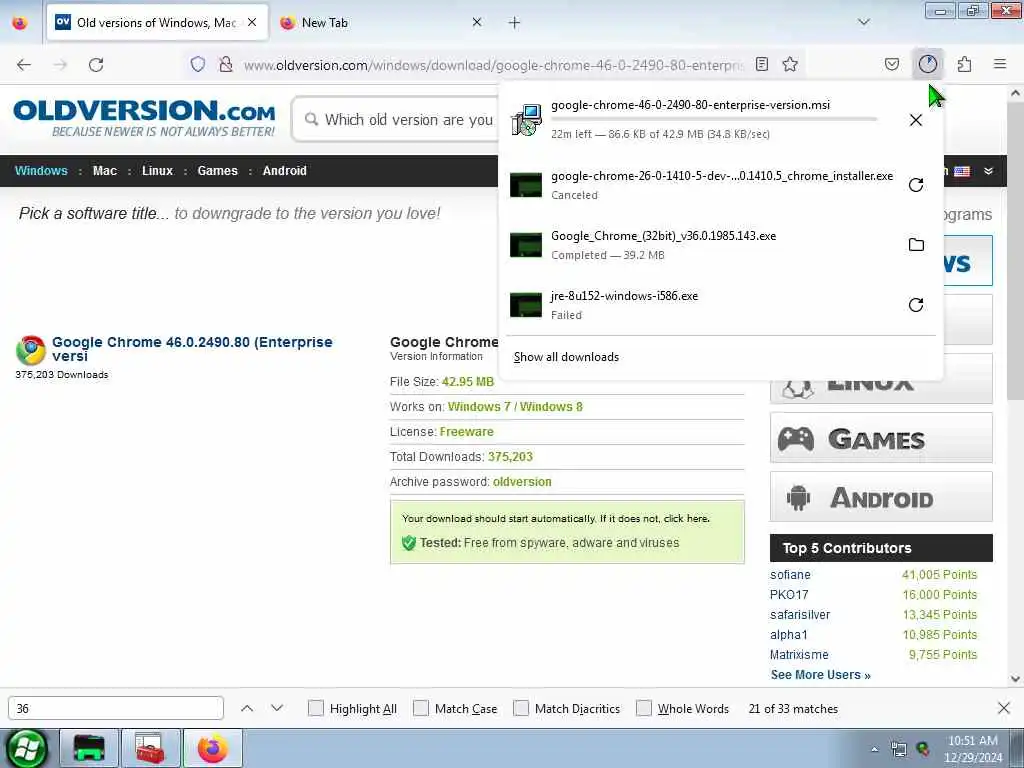1024x768 pixels.
Task: Enable Whole Words matching
Action: tap(644, 708)
